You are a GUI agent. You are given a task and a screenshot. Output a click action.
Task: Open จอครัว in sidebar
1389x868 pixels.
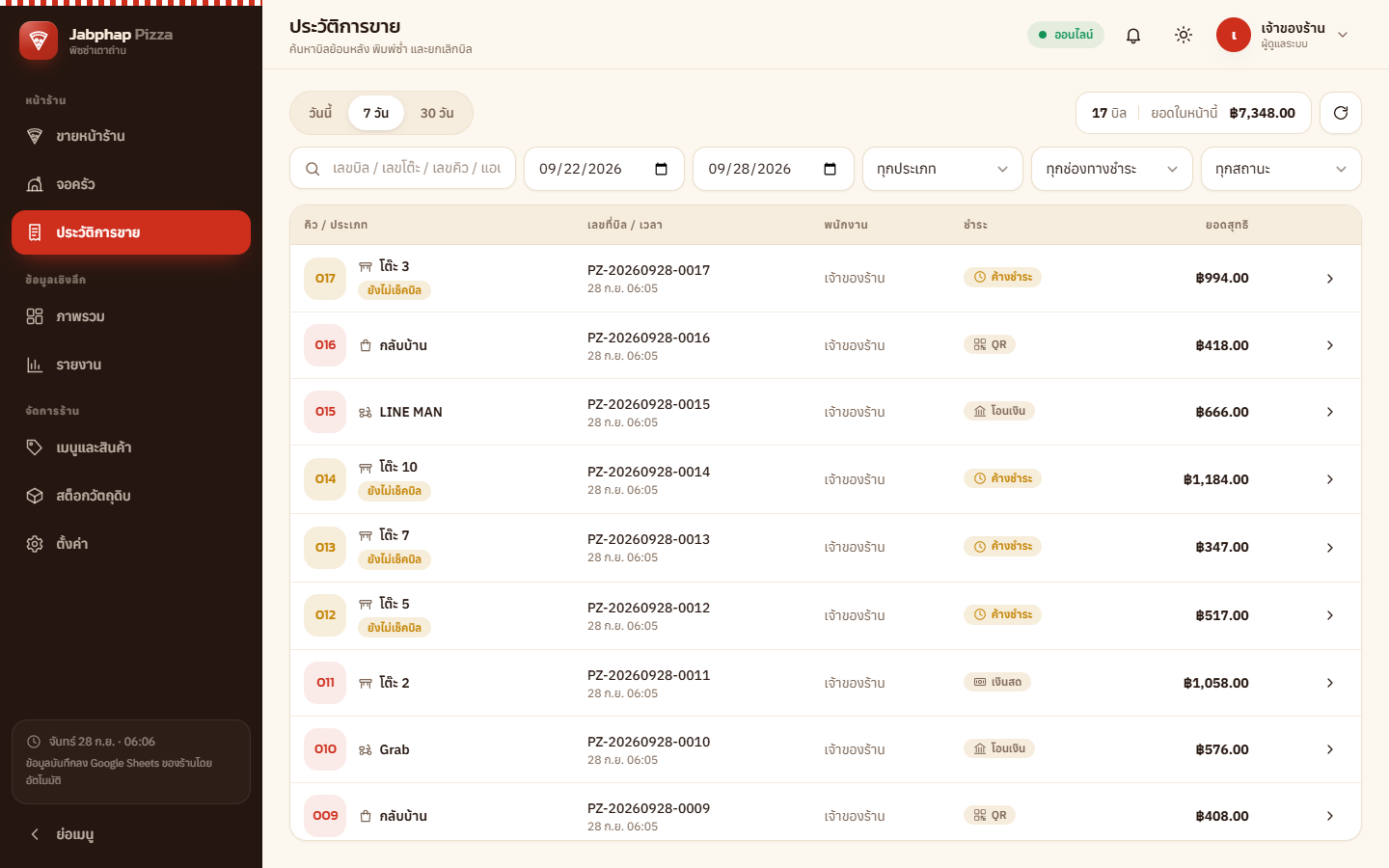[131, 184]
